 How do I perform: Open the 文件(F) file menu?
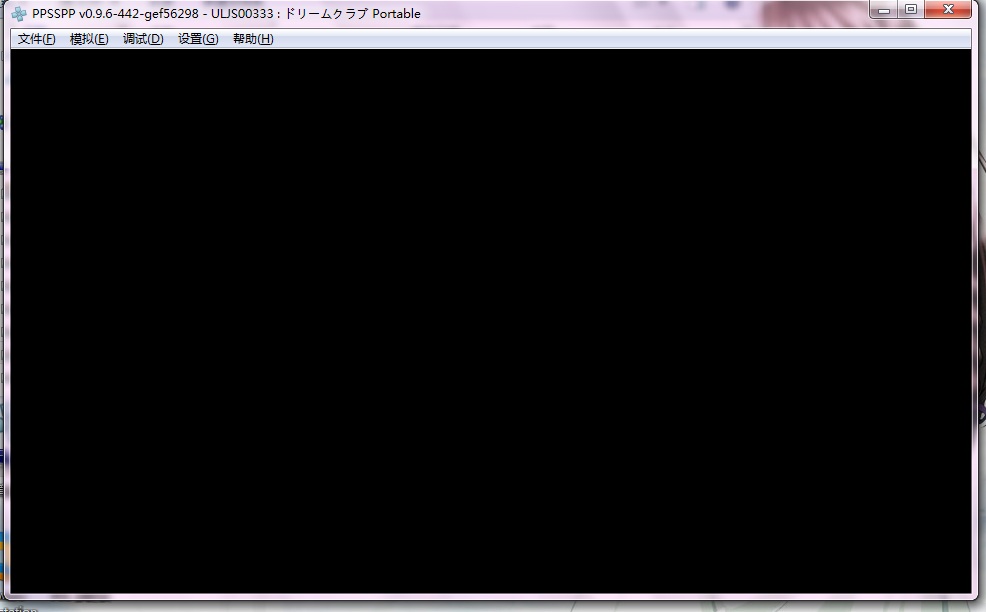[37, 39]
